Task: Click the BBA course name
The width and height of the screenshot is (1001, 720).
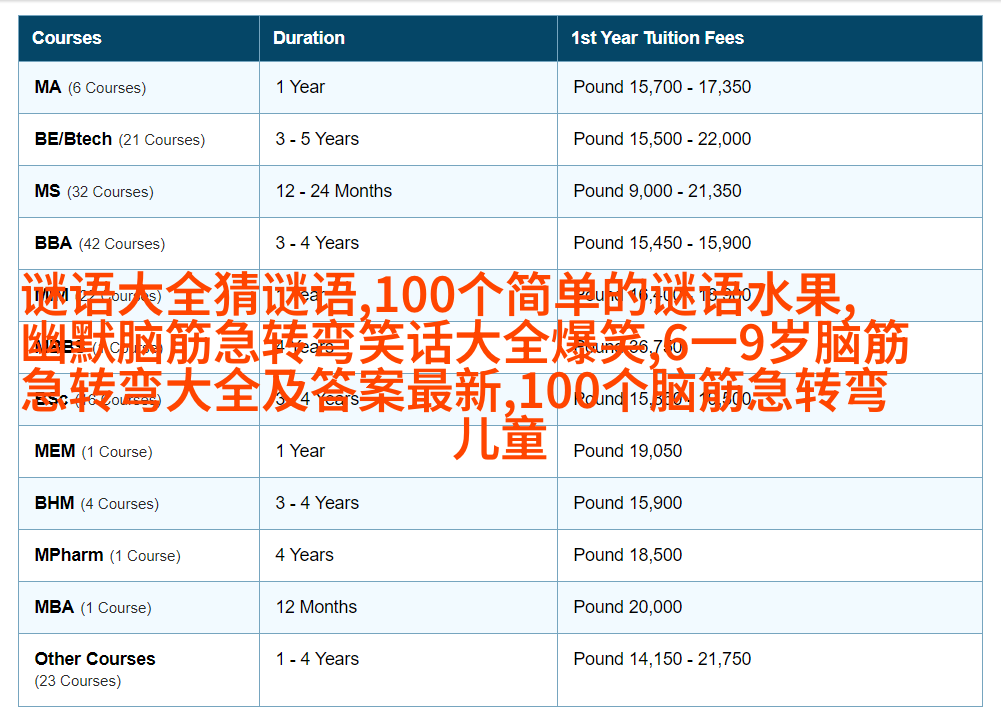Action: coord(53,243)
